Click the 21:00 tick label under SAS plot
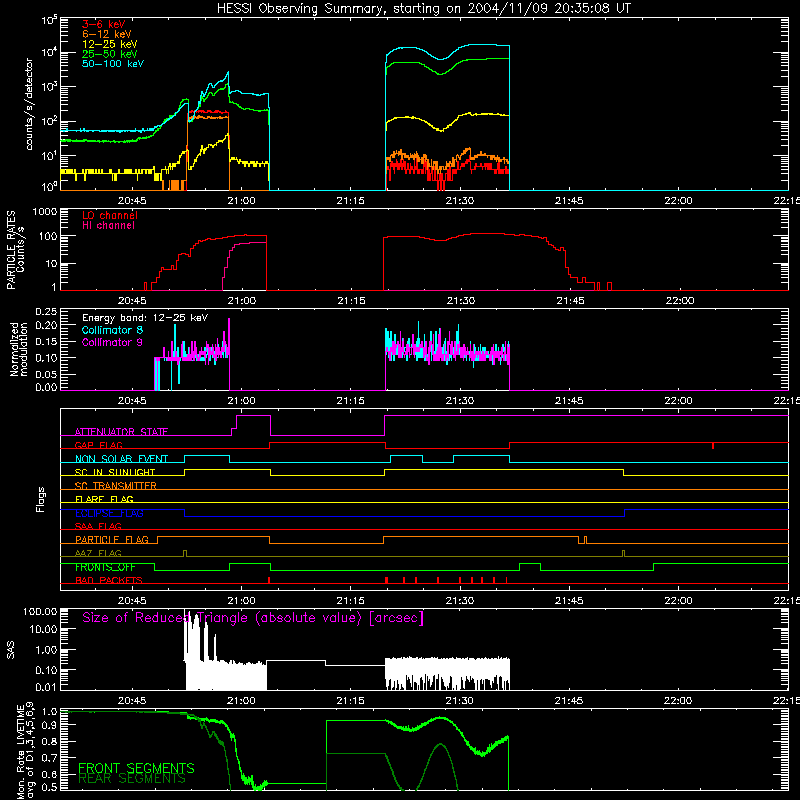Viewport: 800px width, 800px height. point(241,701)
